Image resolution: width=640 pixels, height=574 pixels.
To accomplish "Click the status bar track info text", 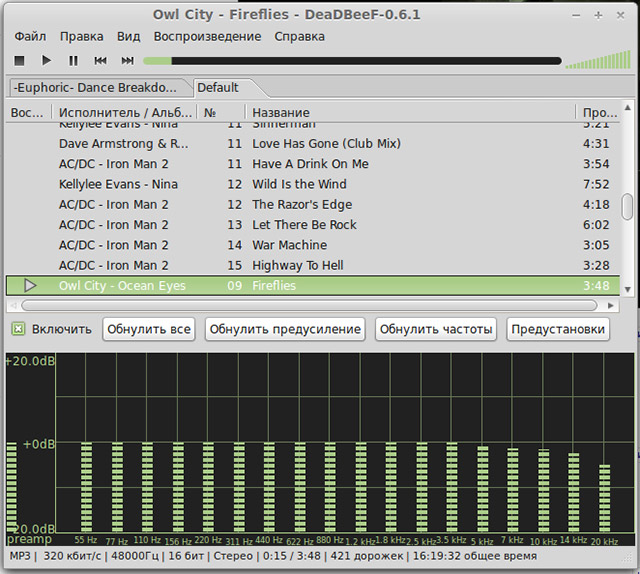I will click(x=273, y=556).
